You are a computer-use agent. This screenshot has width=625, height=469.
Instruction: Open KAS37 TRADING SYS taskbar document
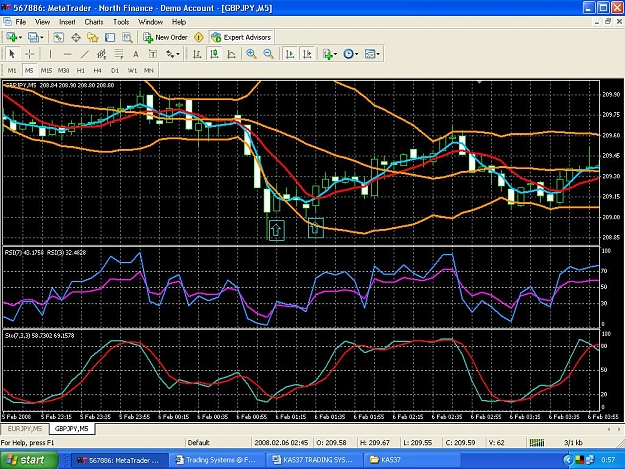[x=315, y=460]
